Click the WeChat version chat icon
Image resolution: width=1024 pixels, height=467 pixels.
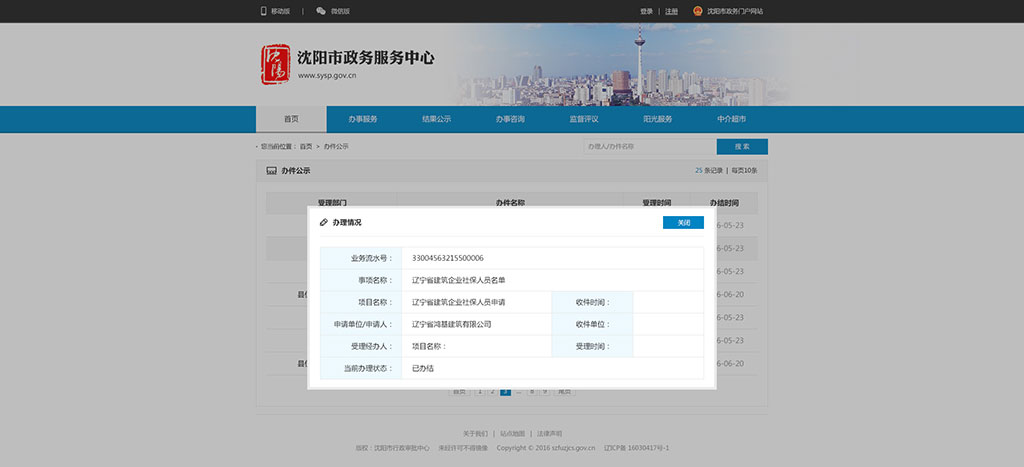coord(321,11)
